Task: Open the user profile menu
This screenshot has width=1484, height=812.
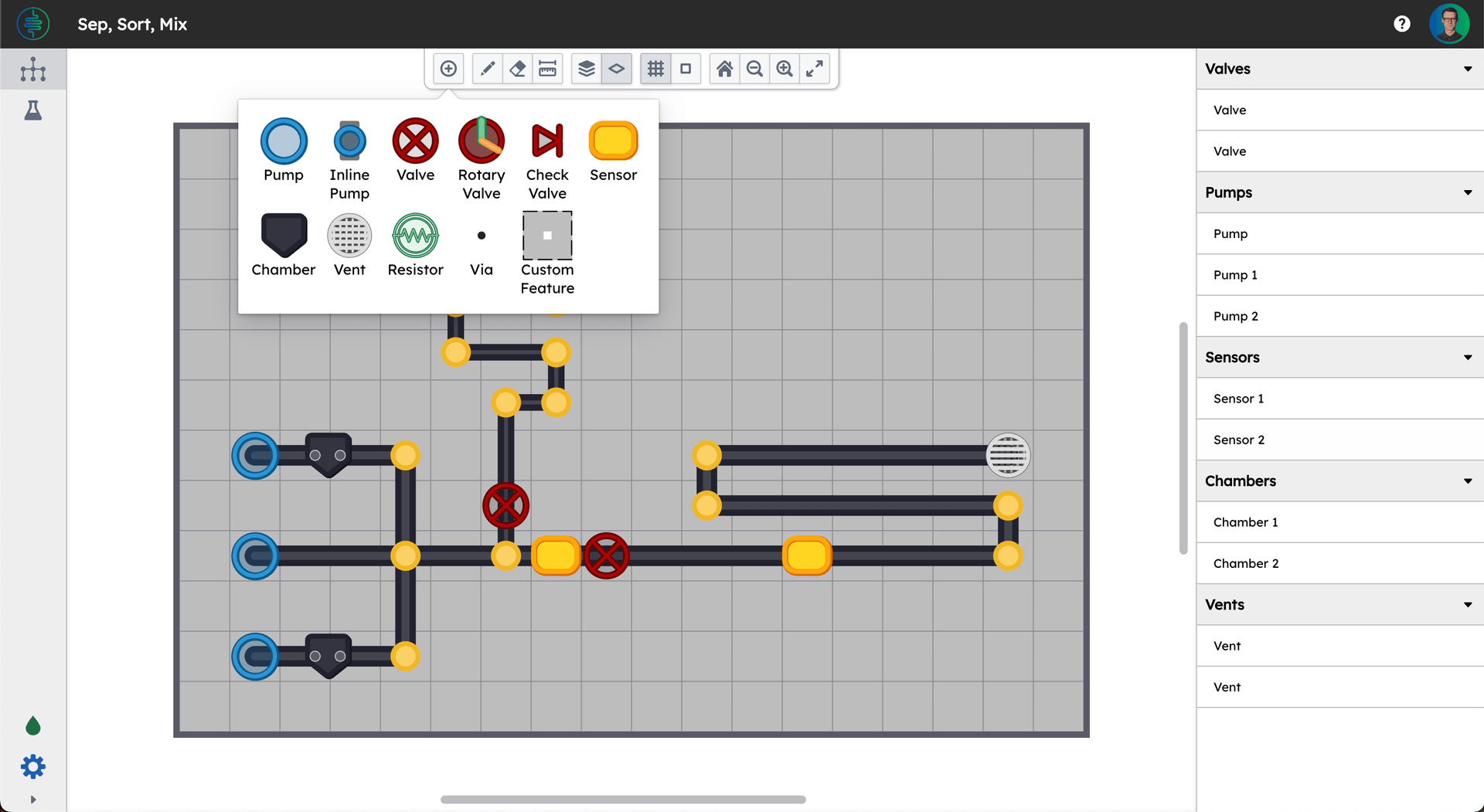Action: click(x=1450, y=23)
